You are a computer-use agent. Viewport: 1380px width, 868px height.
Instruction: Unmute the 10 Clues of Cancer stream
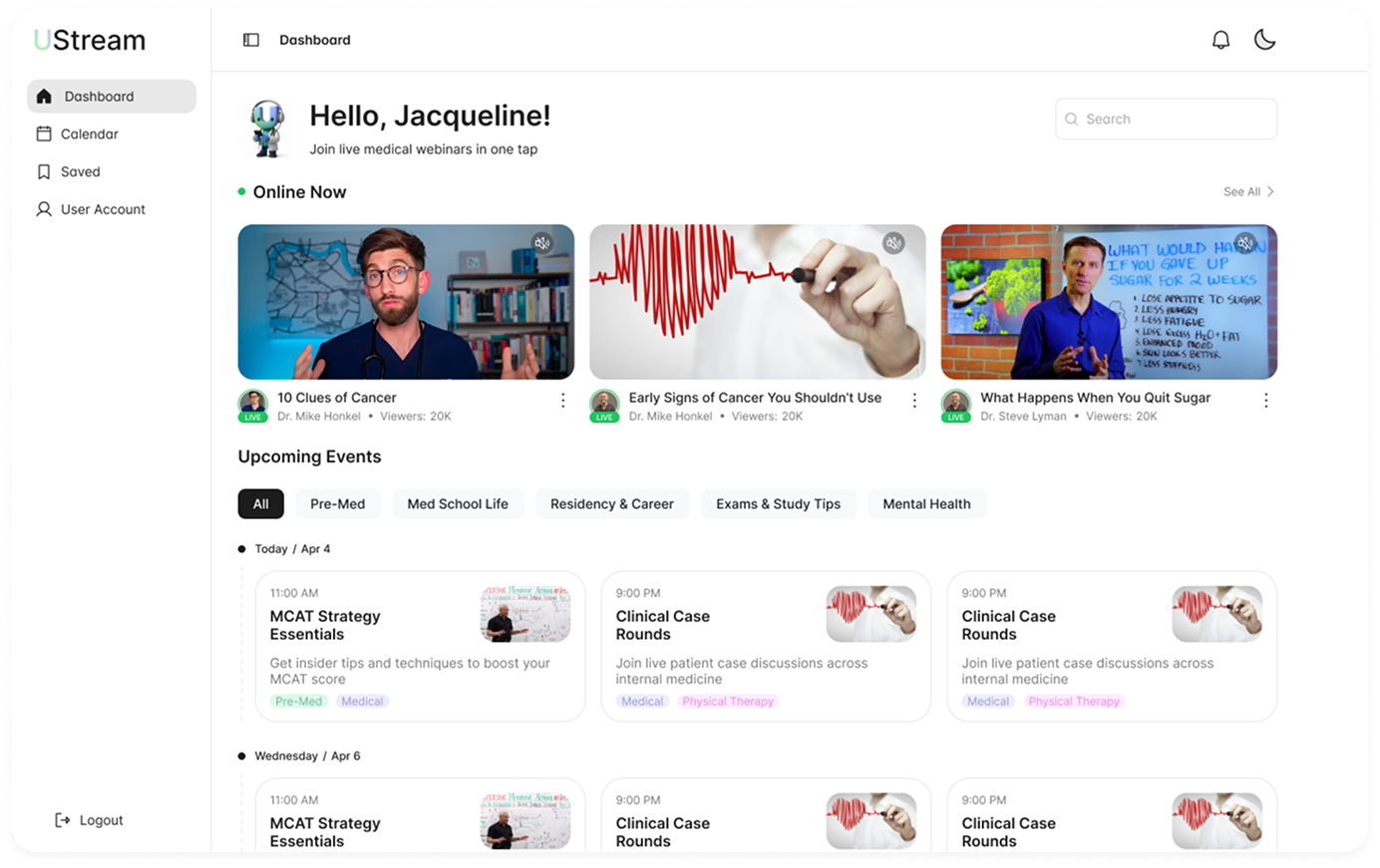pyautogui.click(x=542, y=242)
